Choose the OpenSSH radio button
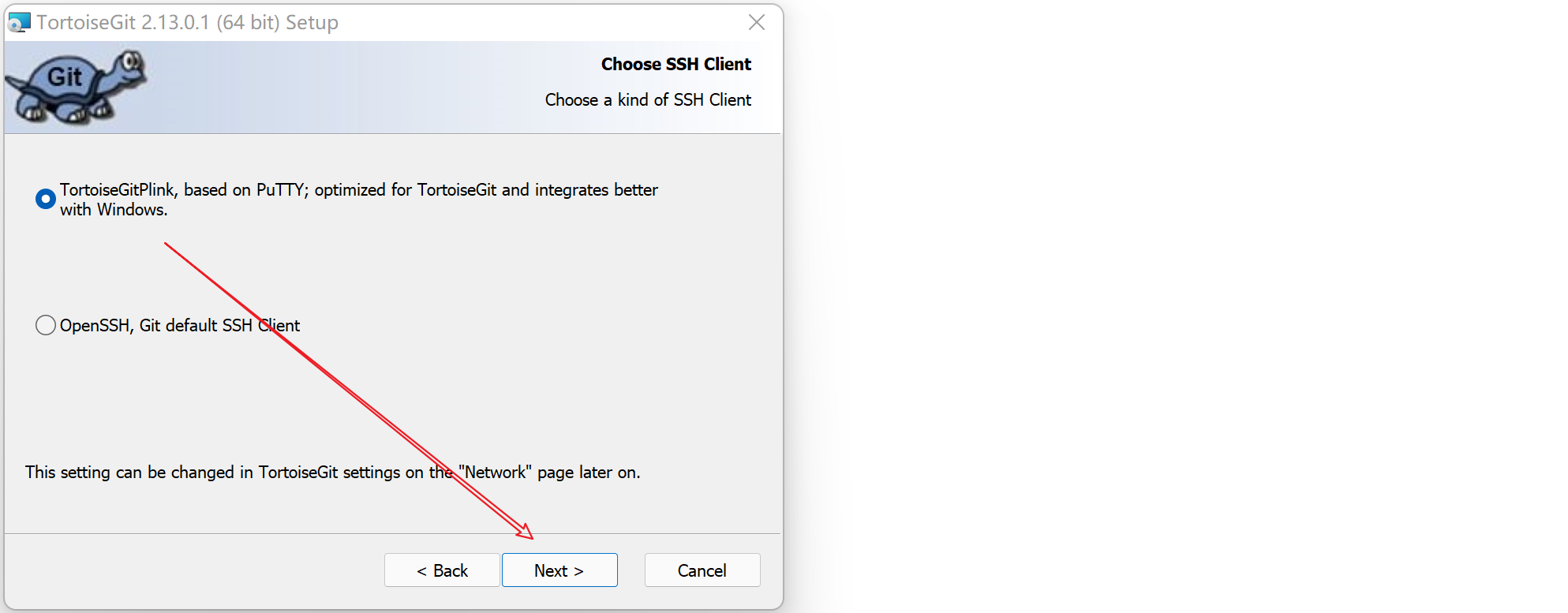Viewport: 1568px width, 613px height. 46,325
